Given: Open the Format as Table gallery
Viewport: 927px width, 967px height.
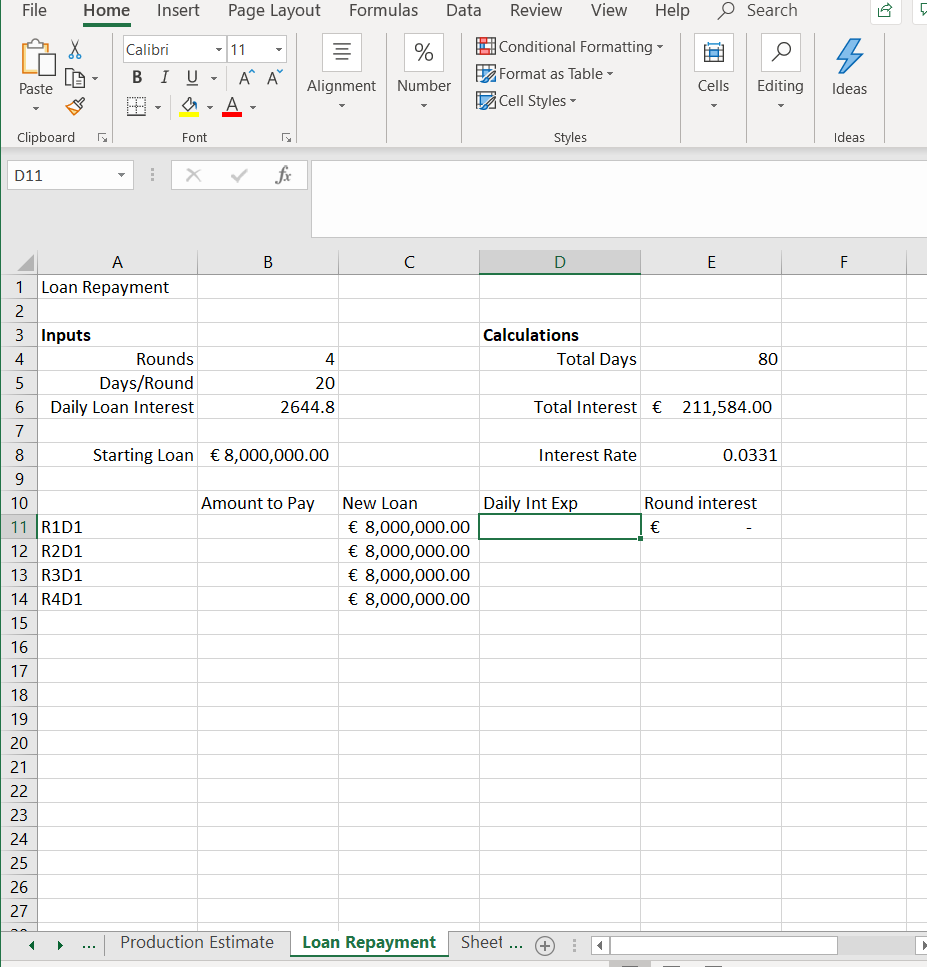Looking at the screenshot, I should pyautogui.click(x=545, y=74).
